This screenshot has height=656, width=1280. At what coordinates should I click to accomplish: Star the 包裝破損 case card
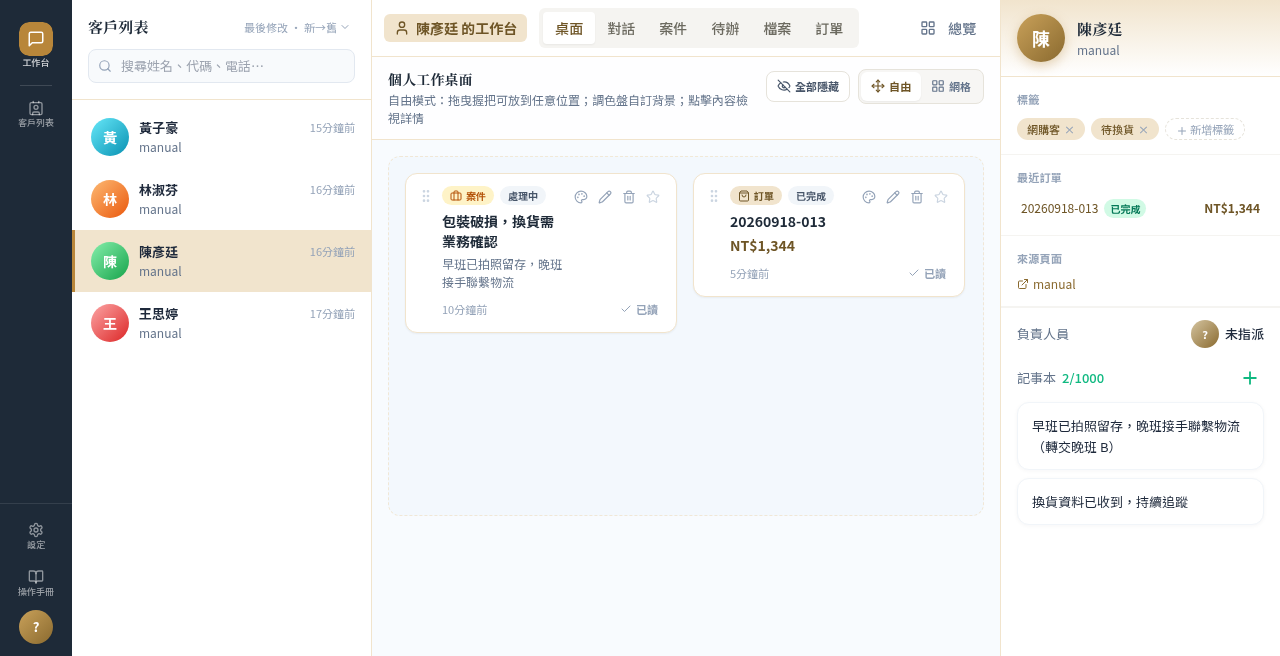(653, 197)
